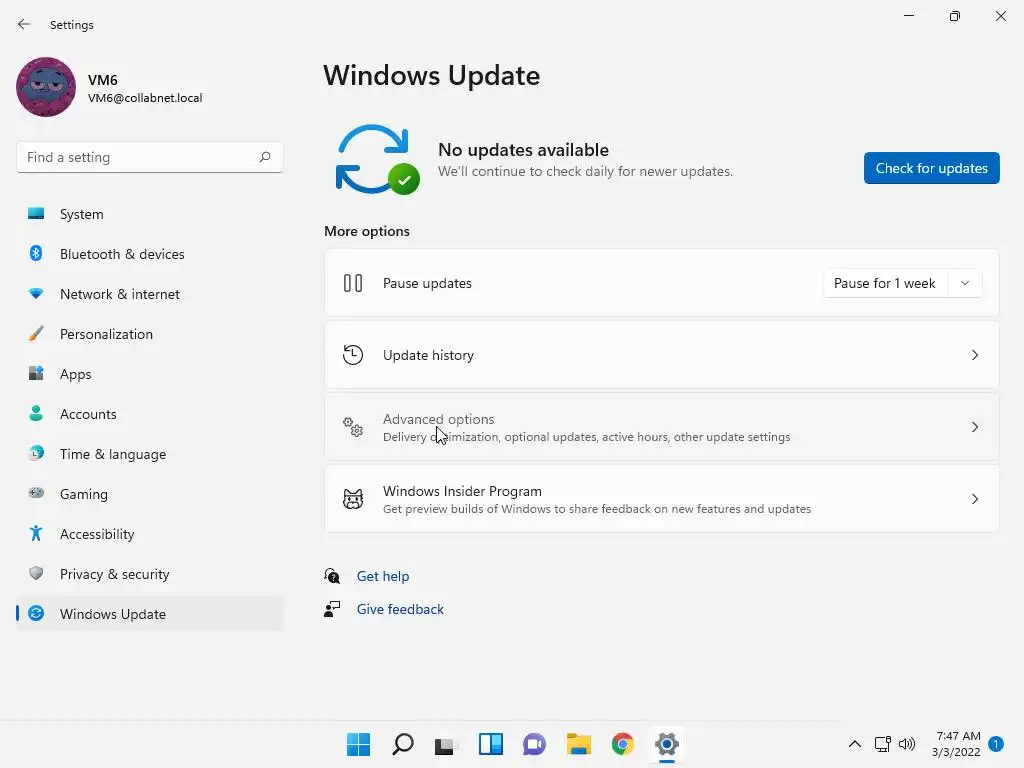Open the Gaming controller icon
The image size is (1024, 768).
coord(36,493)
